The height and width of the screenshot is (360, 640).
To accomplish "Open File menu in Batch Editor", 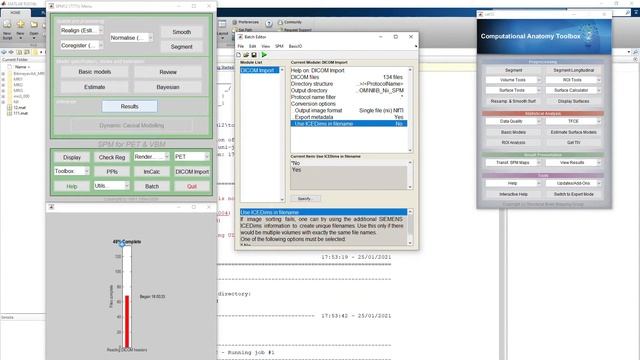I will pyautogui.click(x=241, y=46).
